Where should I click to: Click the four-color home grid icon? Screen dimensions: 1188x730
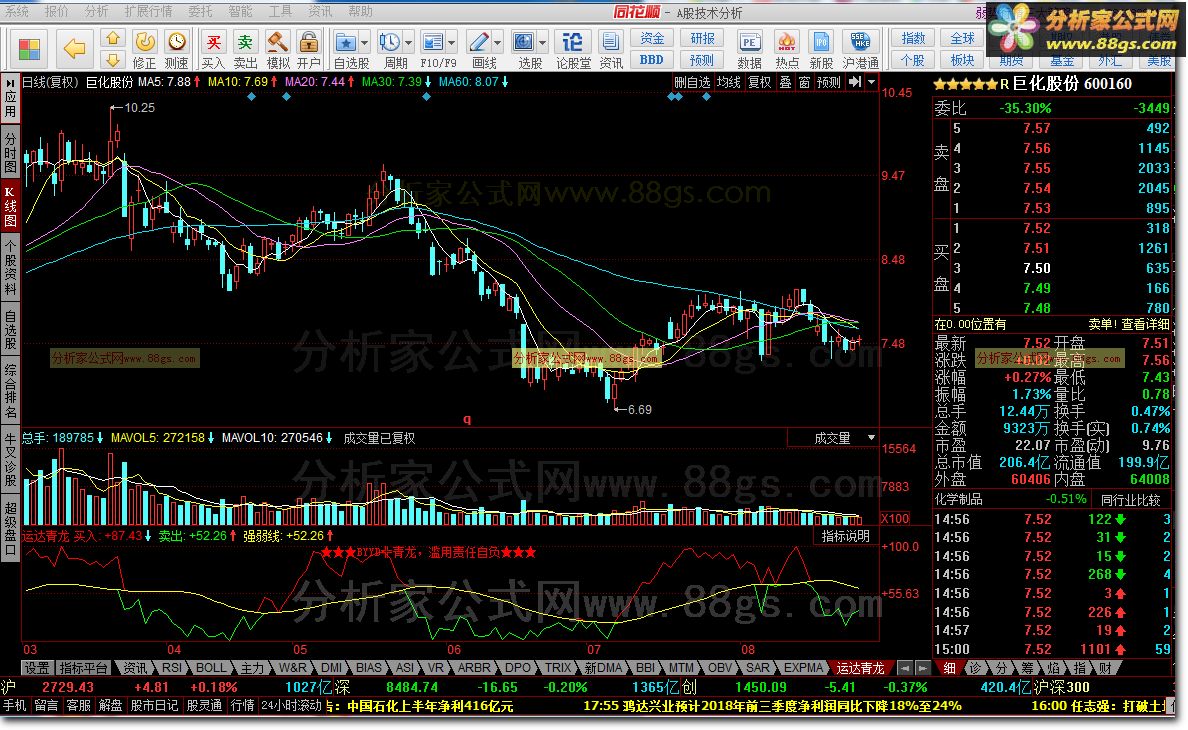29,48
